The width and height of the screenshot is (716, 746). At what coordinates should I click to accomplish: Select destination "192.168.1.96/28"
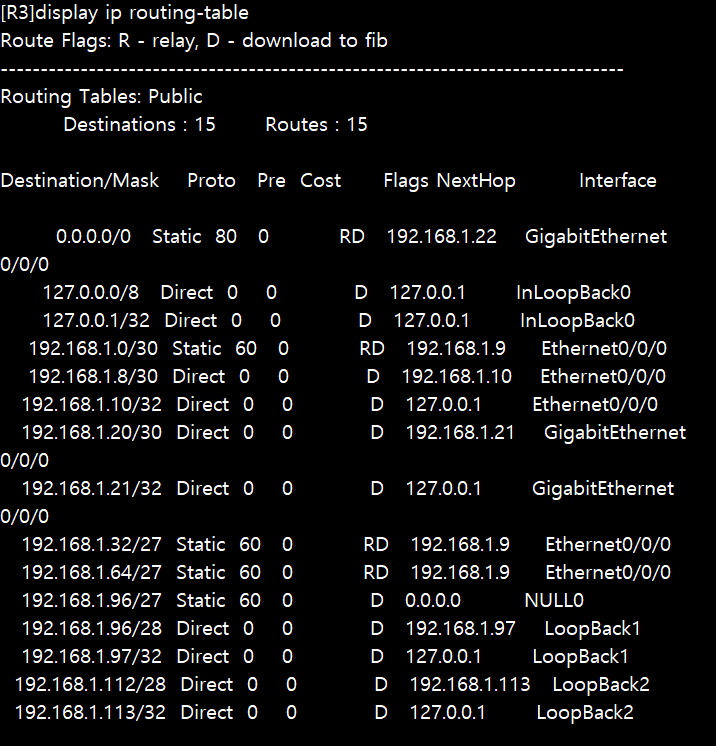pos(92,629)
